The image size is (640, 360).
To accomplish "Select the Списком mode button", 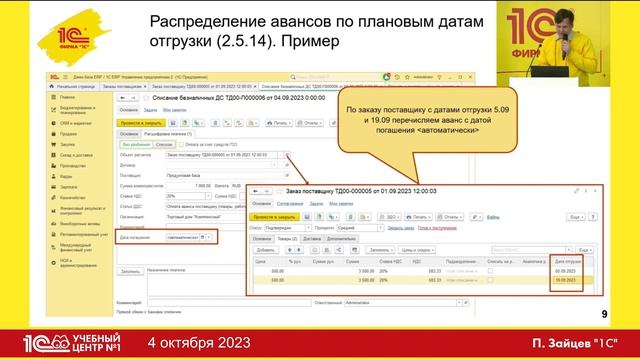I will click(164, 144).
